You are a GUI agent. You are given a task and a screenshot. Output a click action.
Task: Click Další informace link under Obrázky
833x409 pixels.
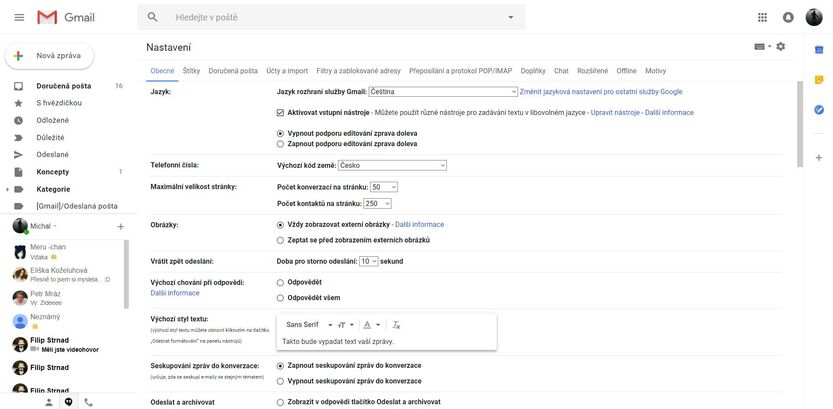(x=420, y=225)
